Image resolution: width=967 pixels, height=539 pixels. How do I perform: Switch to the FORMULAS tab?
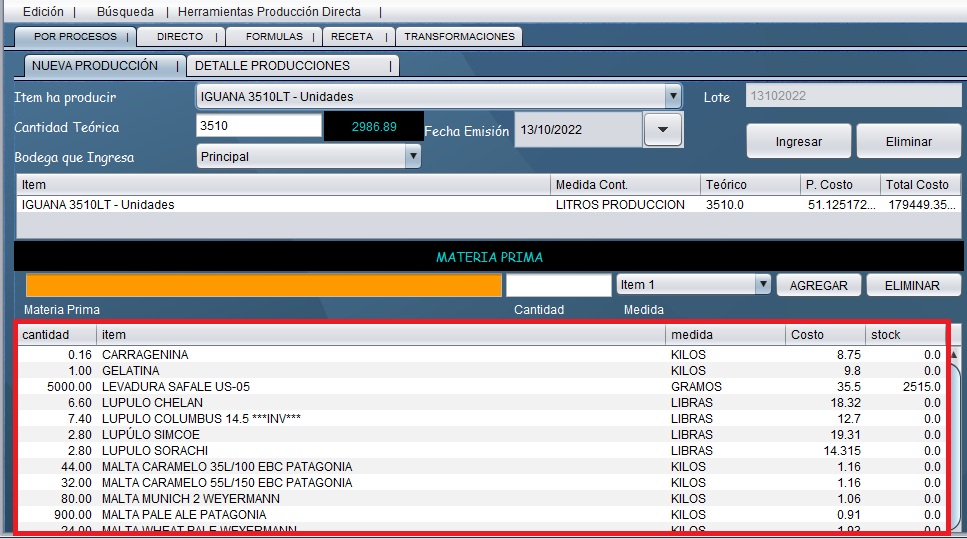click(273, 37)
